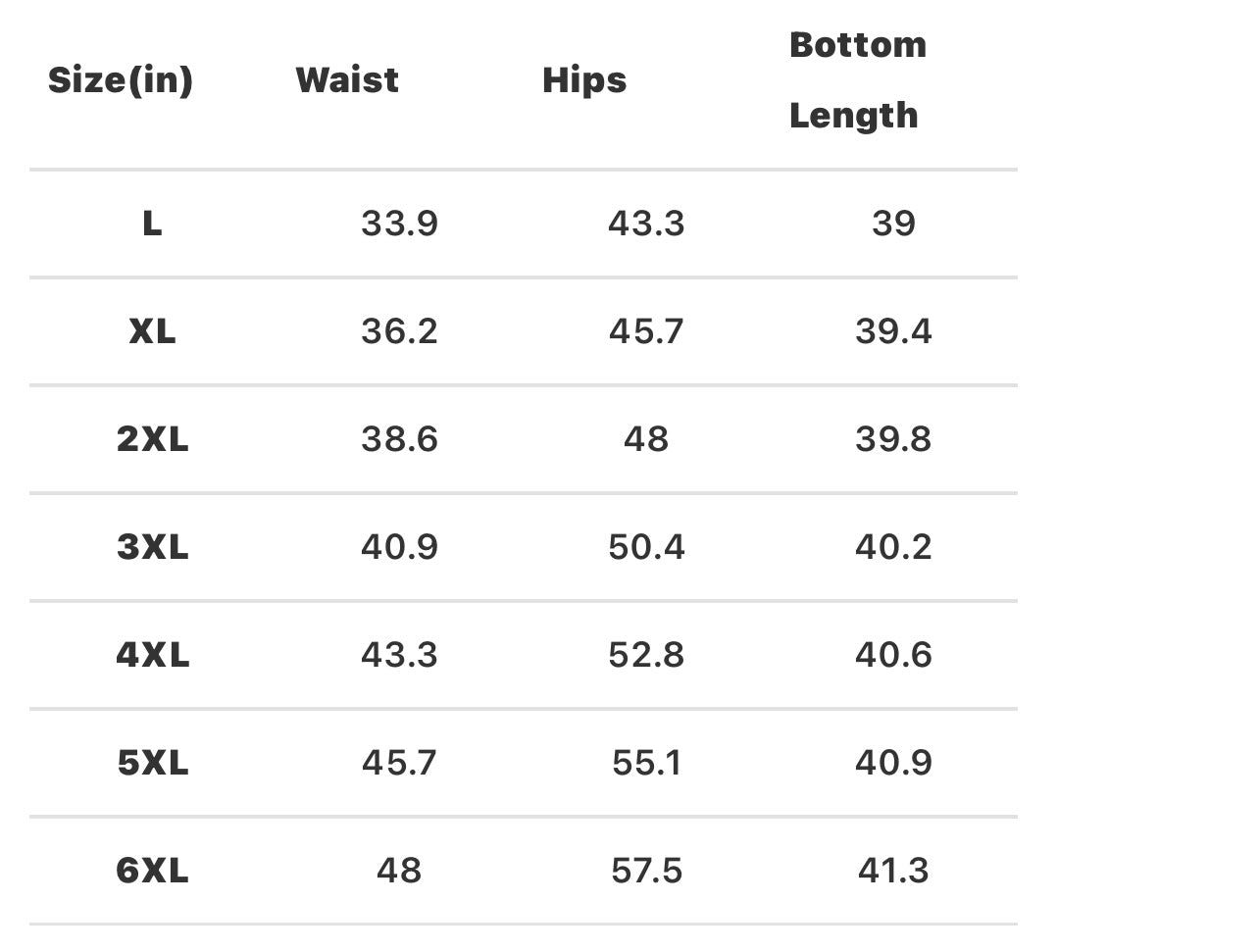Click the XL waist value 36.2
The width and height of the screenshot is (1259, 952).
pyautogui.click(x=399, y=331)
